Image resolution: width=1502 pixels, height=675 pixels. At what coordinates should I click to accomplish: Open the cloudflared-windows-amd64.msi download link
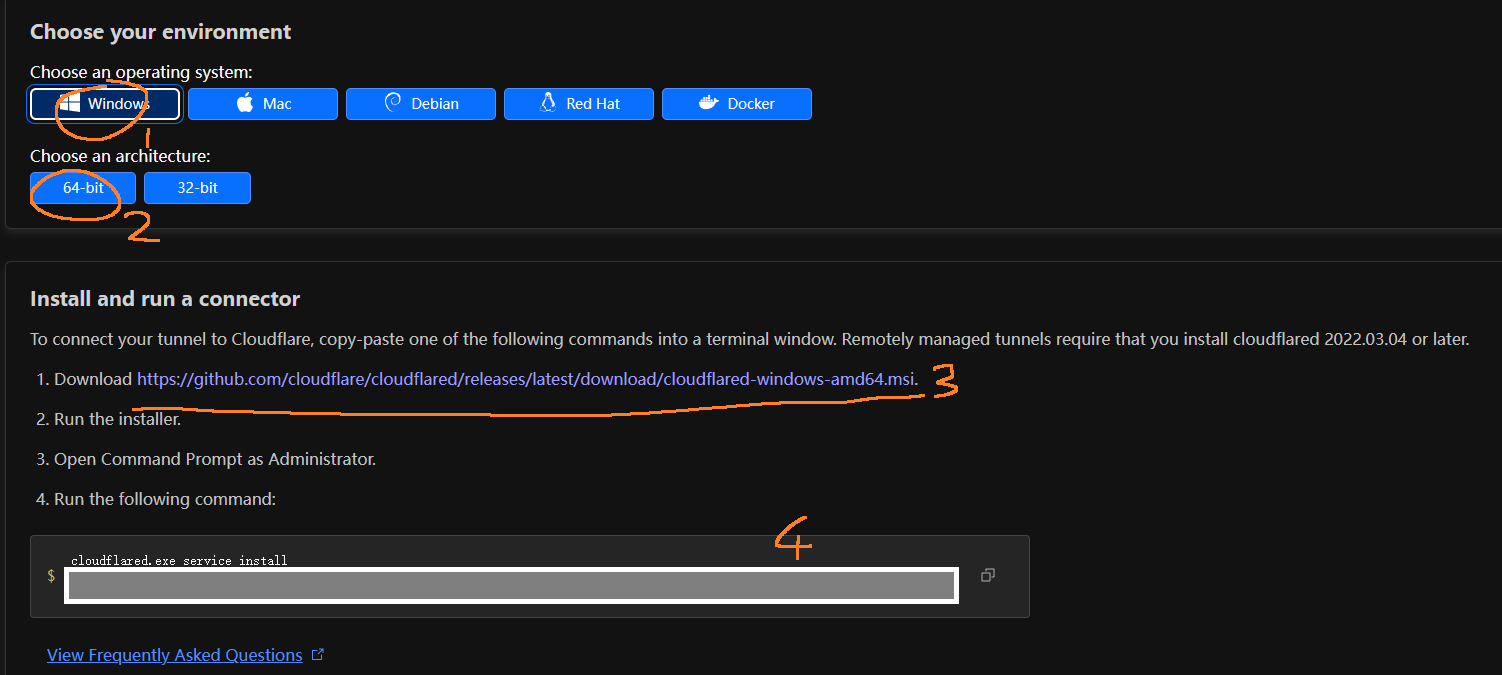click(525, 379)
